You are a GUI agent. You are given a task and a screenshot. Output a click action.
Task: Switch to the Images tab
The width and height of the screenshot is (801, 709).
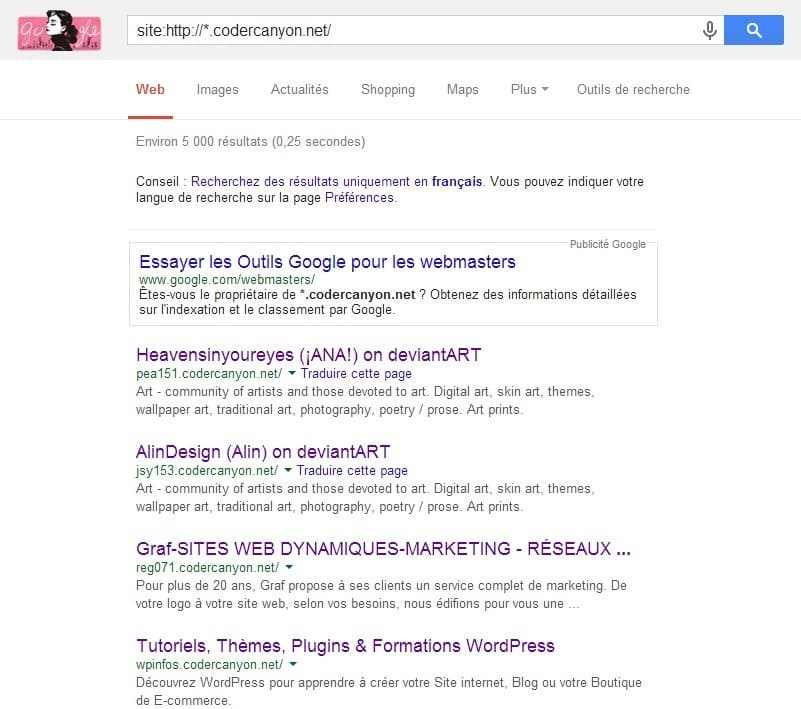217,89
